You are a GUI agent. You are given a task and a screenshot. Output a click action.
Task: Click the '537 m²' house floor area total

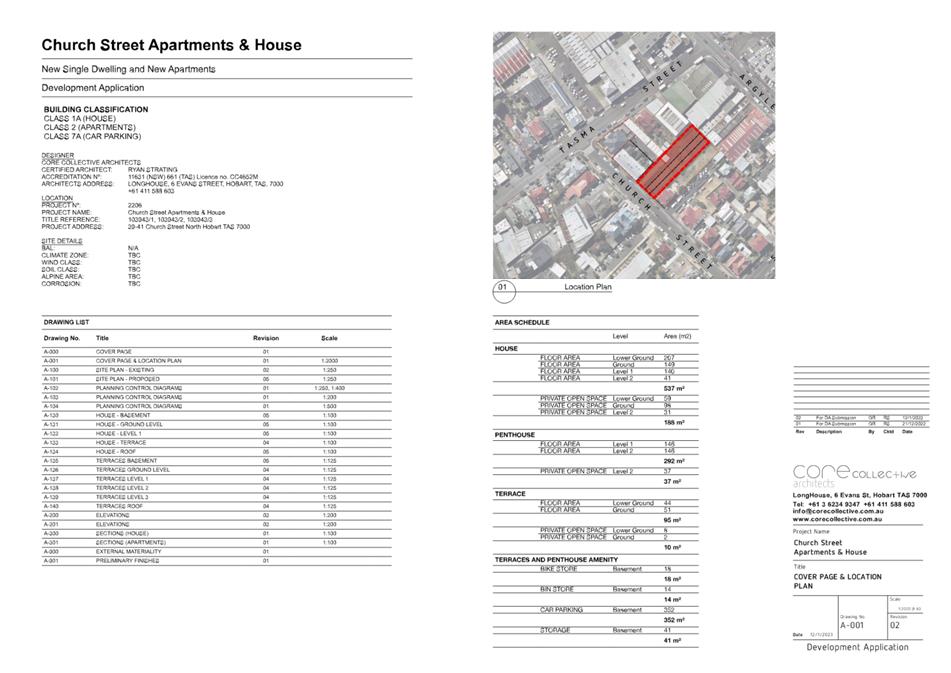[x=674, y=389]
